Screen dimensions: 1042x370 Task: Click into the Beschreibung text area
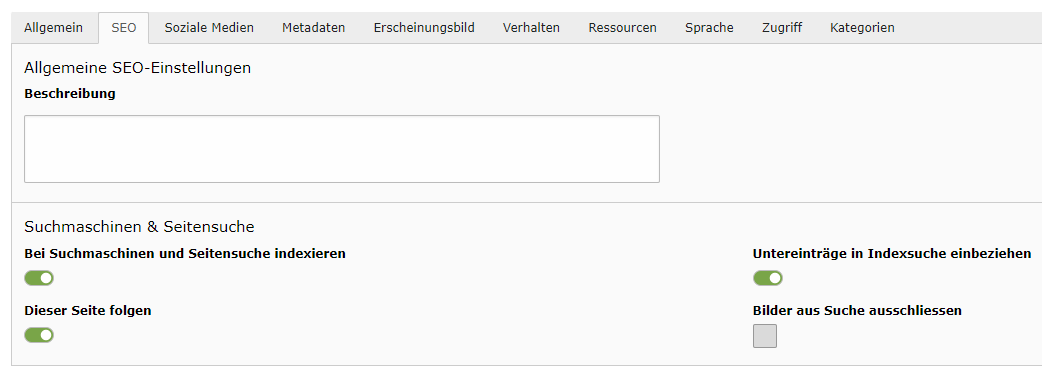tap(342, 149)
